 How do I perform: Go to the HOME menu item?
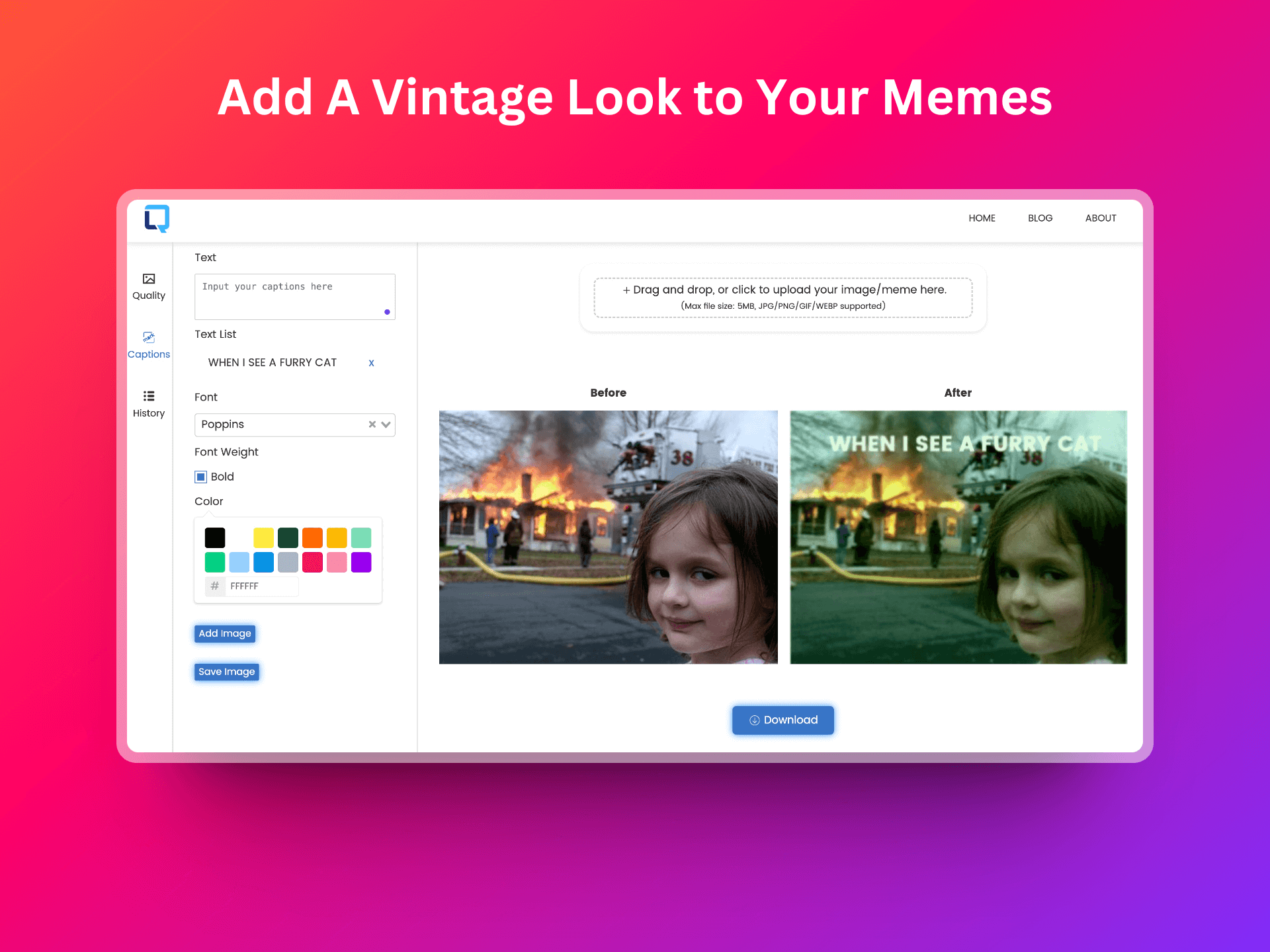tap(982, 218)
